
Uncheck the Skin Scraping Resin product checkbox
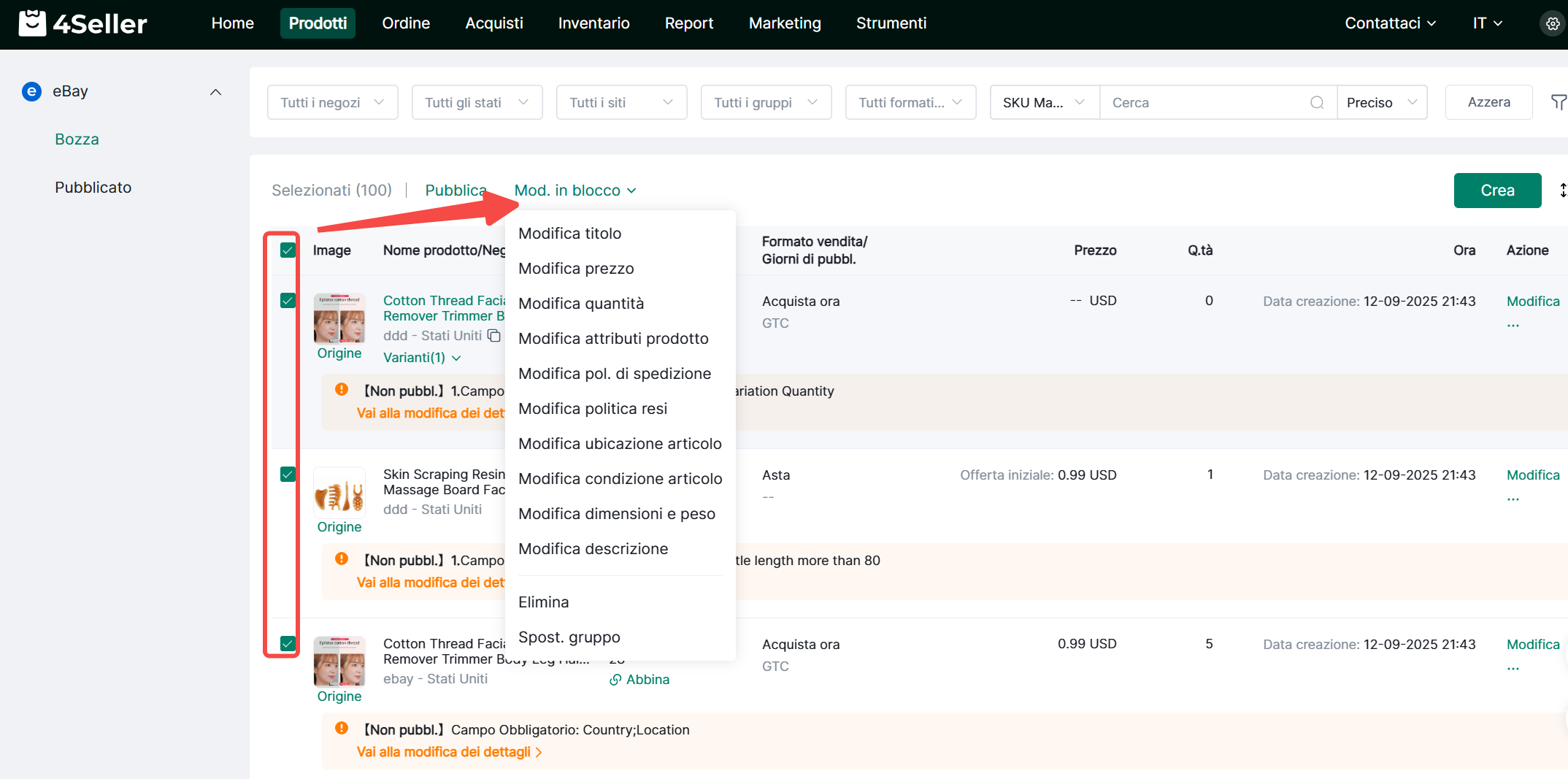(288, 475)
